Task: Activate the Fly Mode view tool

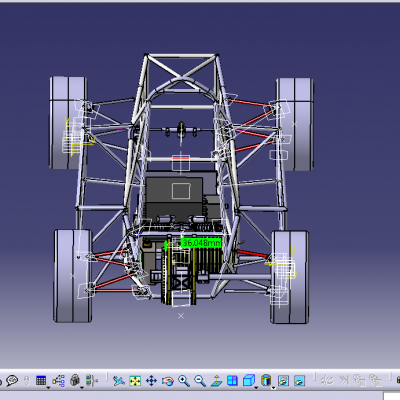Action: (119, 380)
